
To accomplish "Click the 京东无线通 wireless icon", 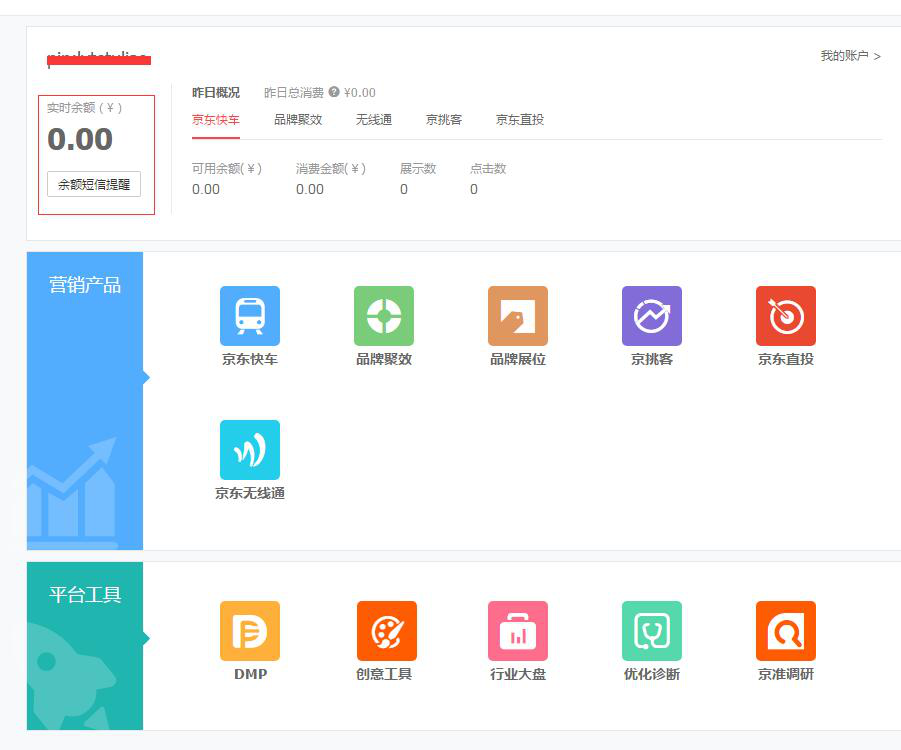I will coord(250,450).
